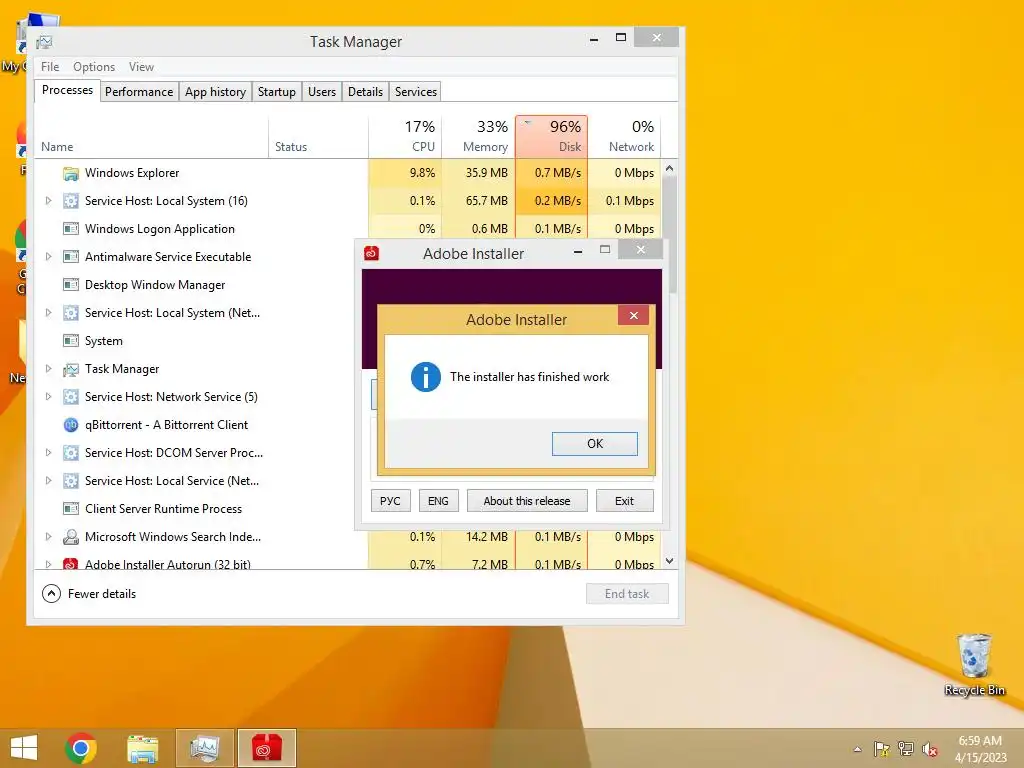Image resolution: width=1024 pixels, height=768 pixels.
Task: Switch to Adobe Installer on the taskbar
Action: [x=266, y=748]
